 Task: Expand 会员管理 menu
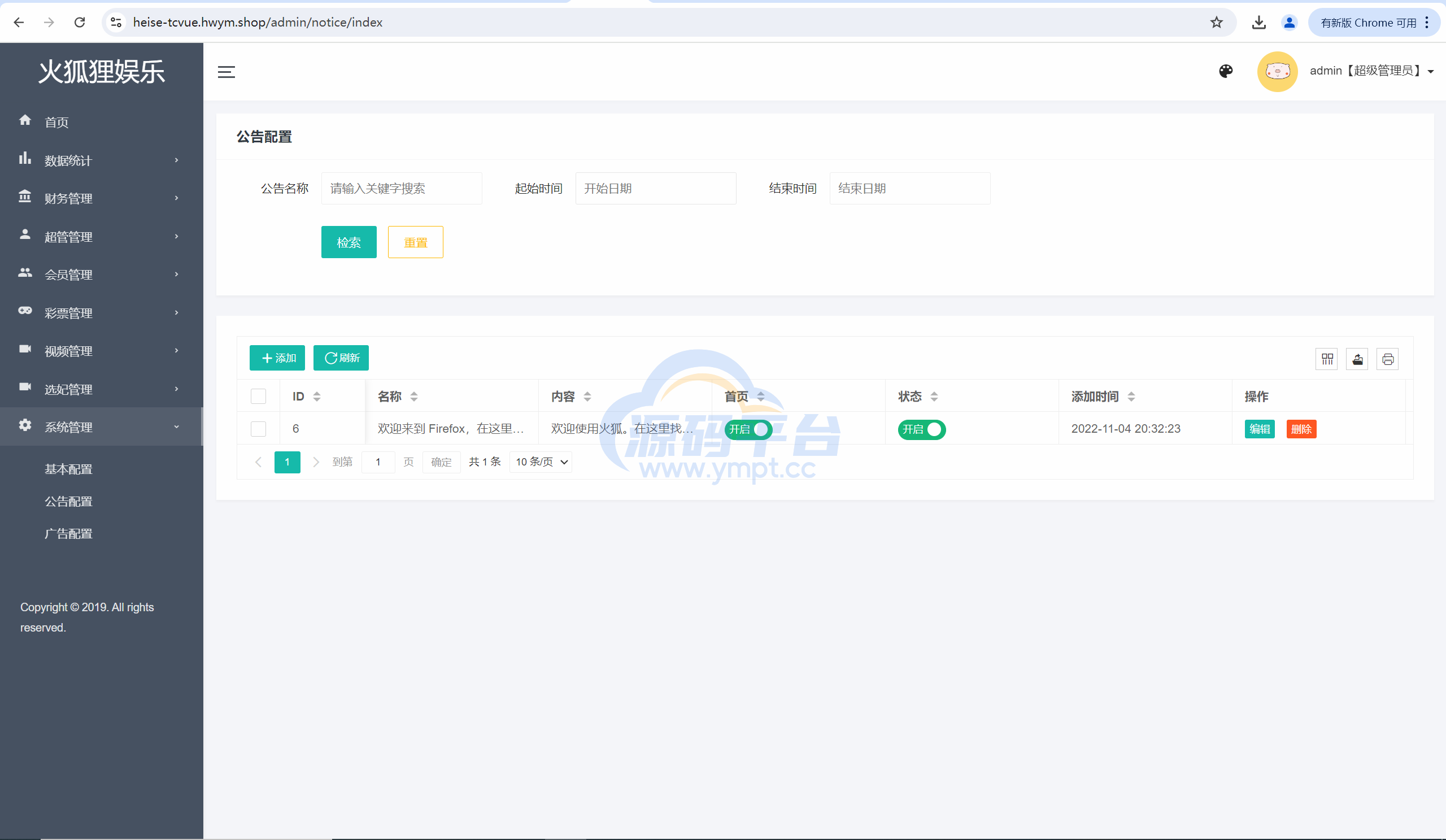102,275
